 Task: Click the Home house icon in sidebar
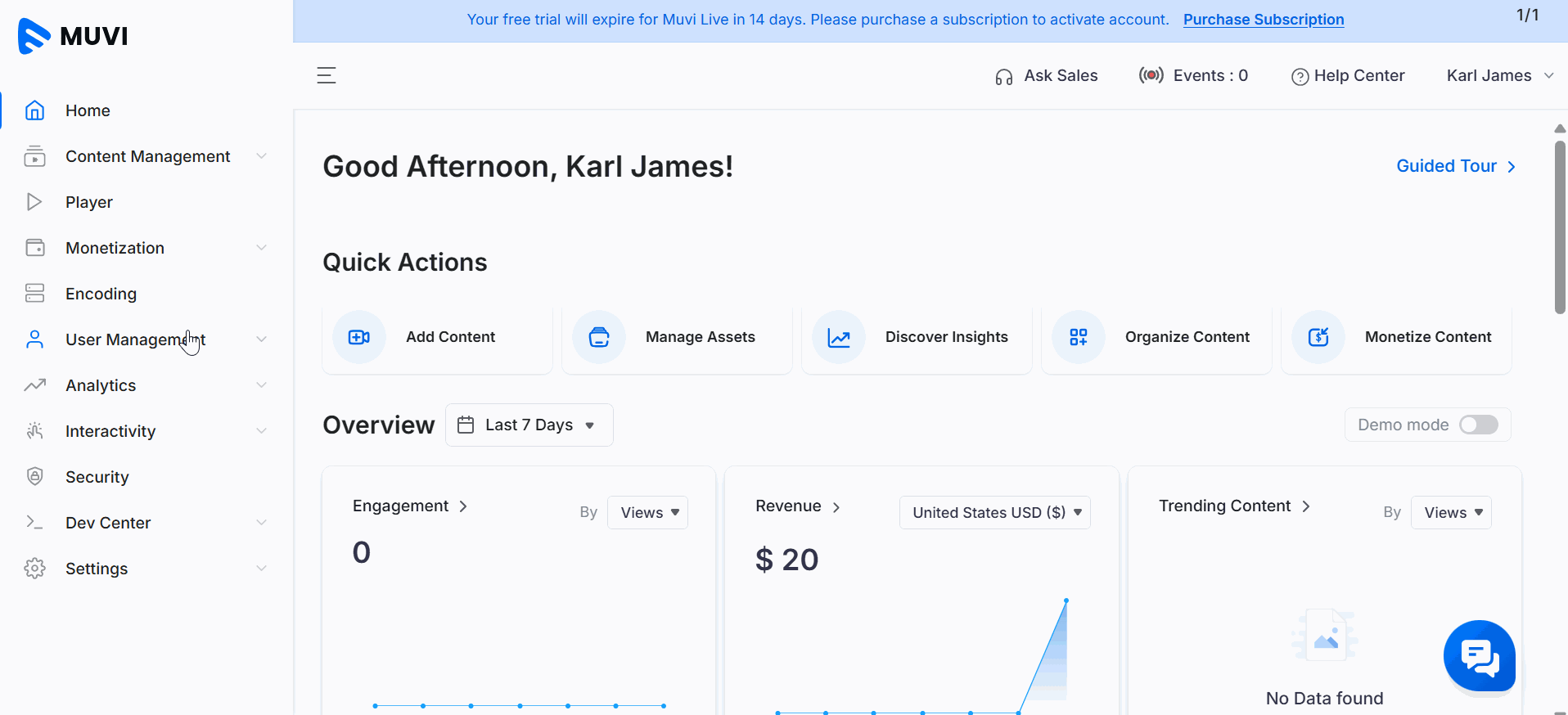coord(34,110)
